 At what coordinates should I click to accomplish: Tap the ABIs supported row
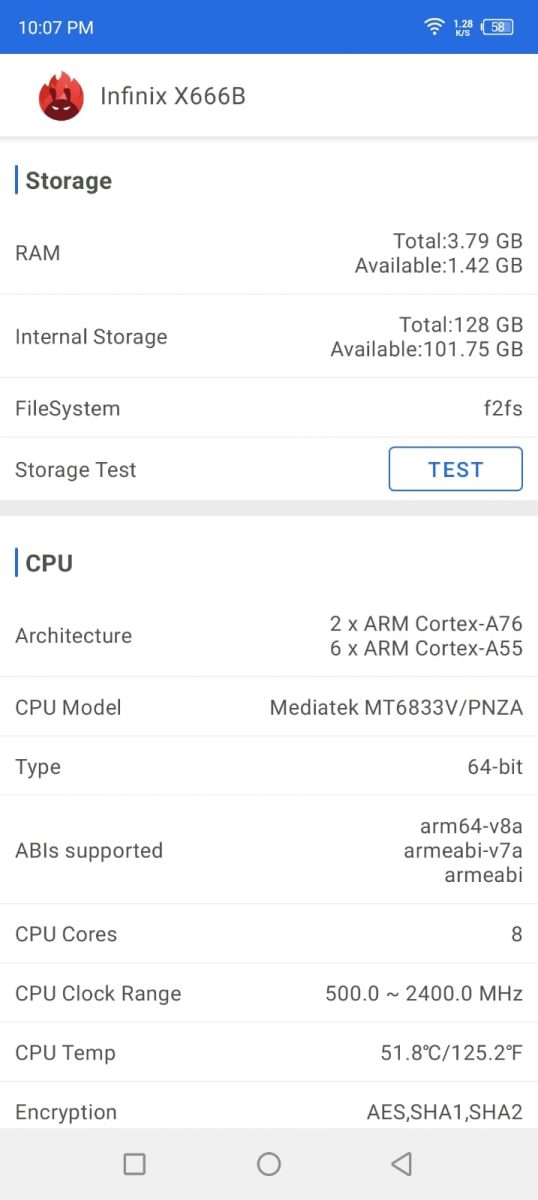pos(269,851)
